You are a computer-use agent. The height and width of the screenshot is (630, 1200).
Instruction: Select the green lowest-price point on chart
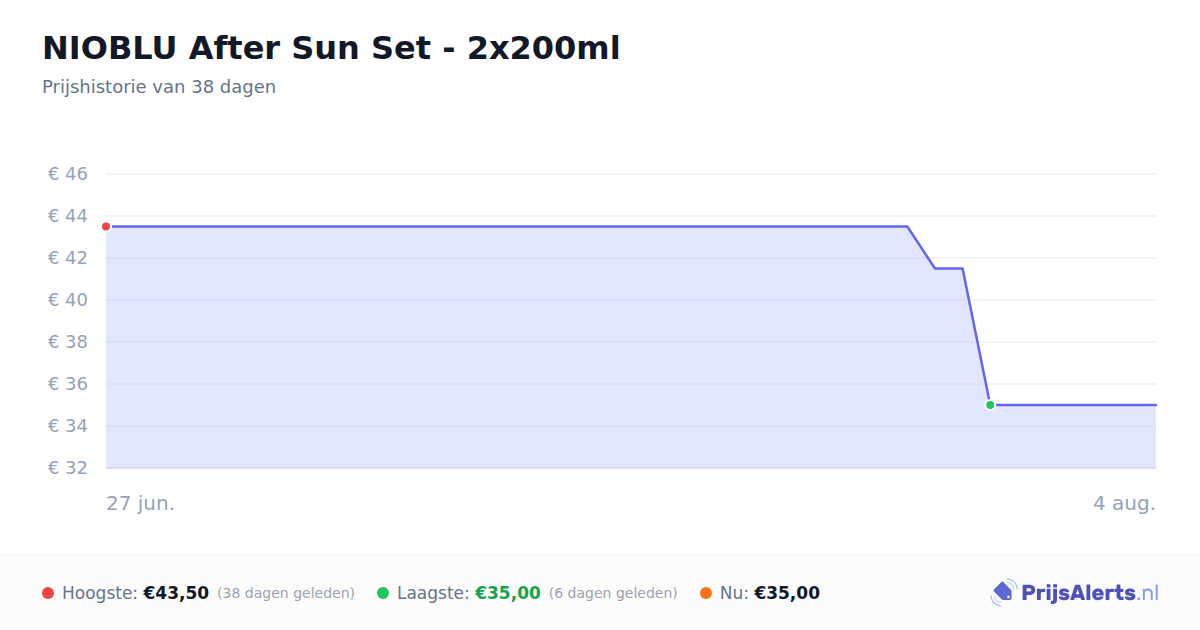990,405
